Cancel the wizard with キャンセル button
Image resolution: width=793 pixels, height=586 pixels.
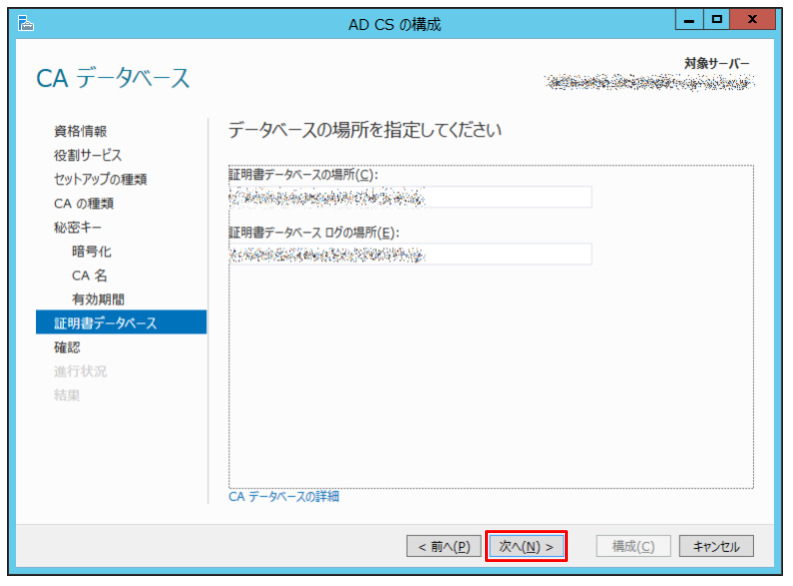(716, 546)
